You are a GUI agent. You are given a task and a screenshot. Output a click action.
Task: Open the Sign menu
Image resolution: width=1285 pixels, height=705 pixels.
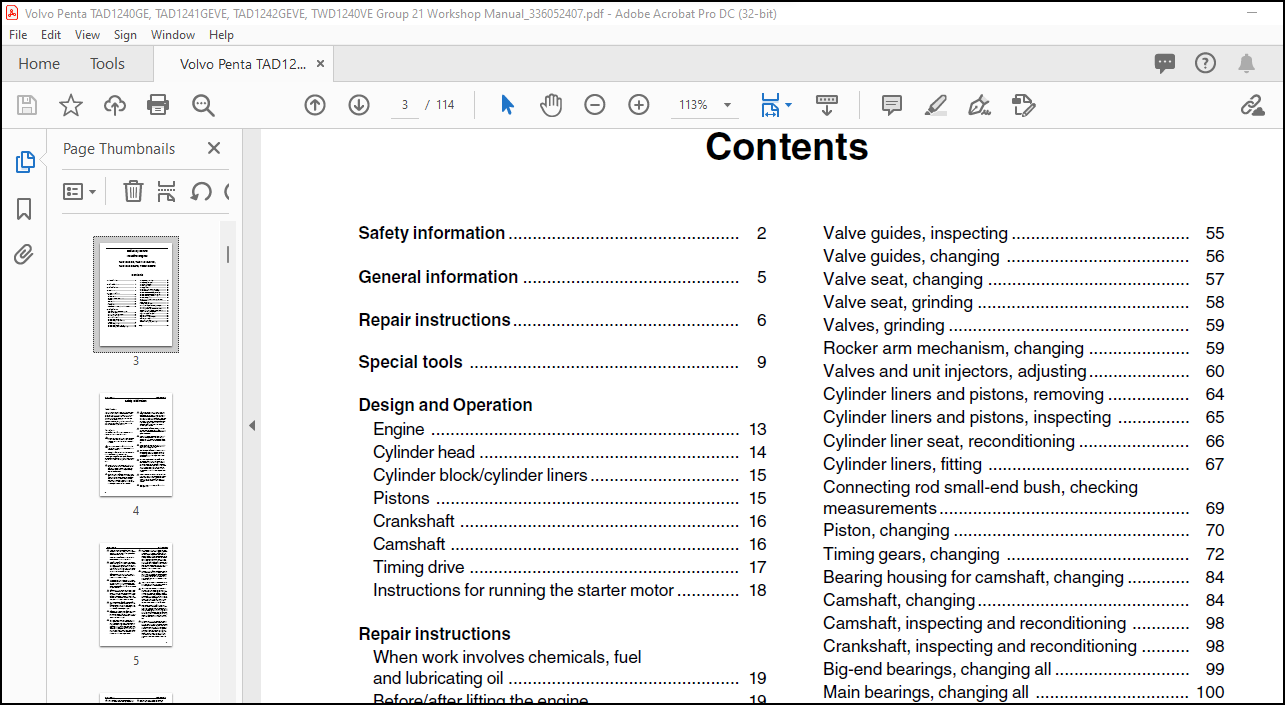(x=125, y=34)
